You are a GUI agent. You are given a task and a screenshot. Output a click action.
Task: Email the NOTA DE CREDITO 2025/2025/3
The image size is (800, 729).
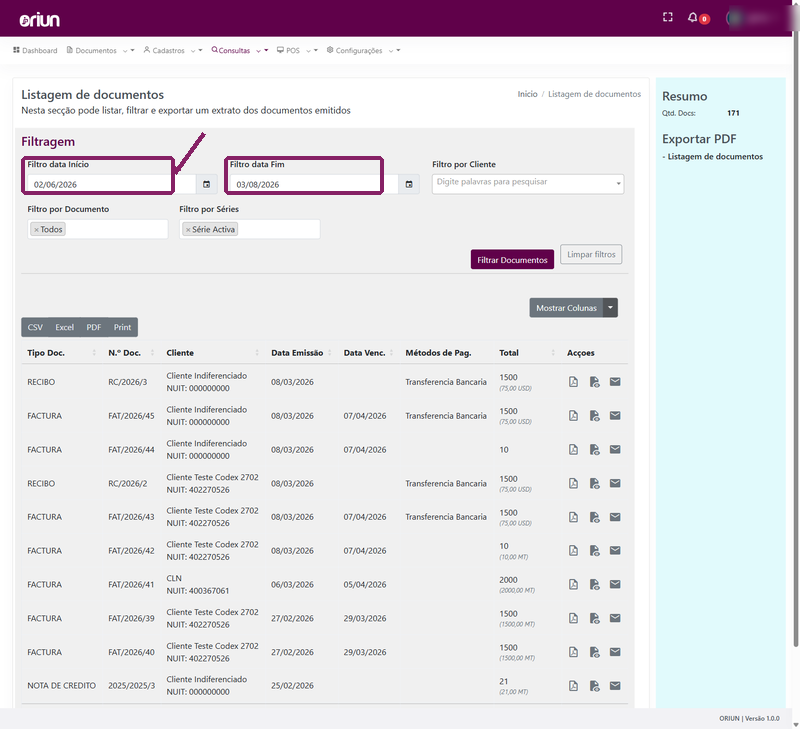click(x=615, y=686)
